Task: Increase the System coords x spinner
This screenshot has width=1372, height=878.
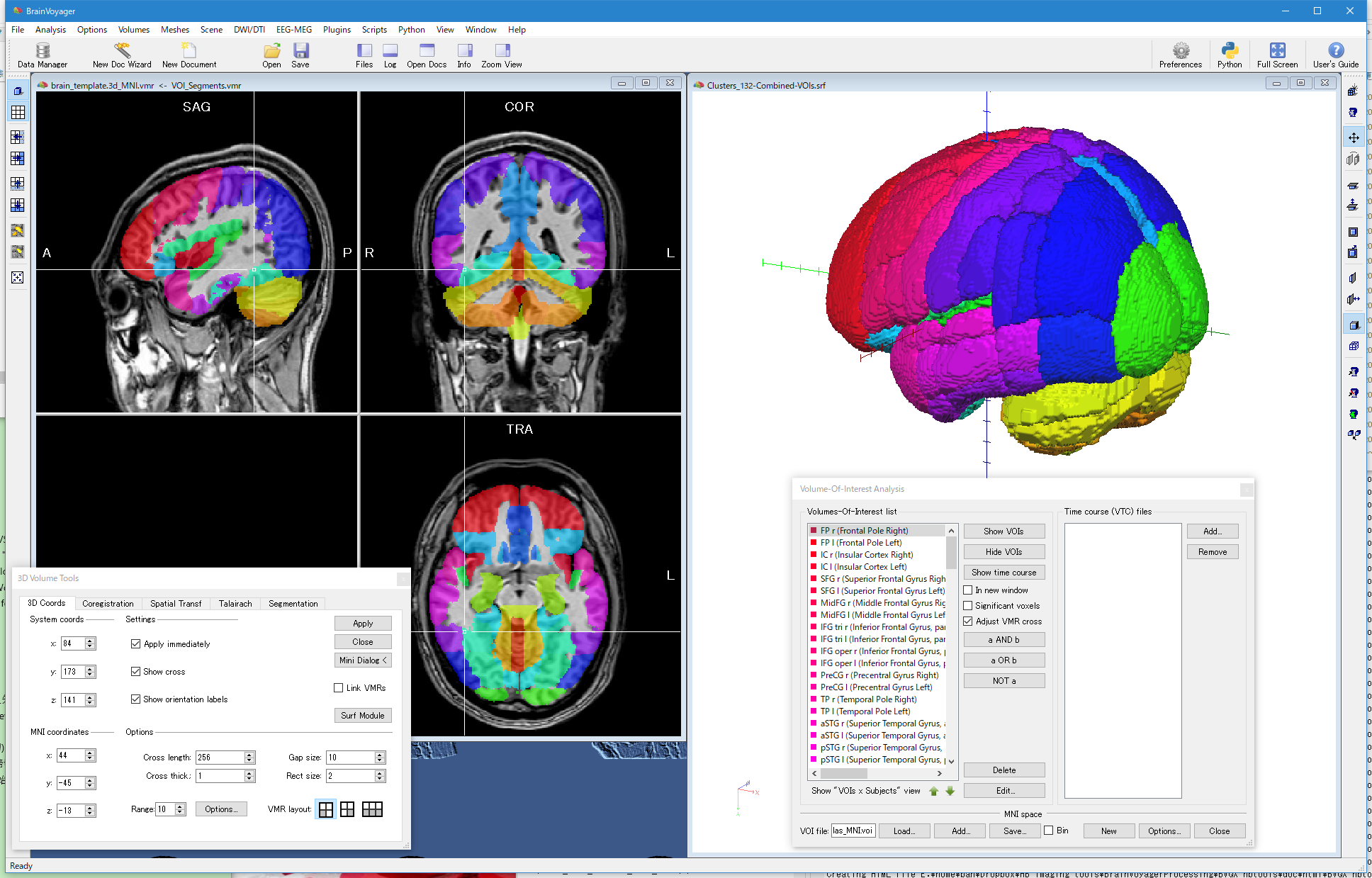Action: [90, 641]
